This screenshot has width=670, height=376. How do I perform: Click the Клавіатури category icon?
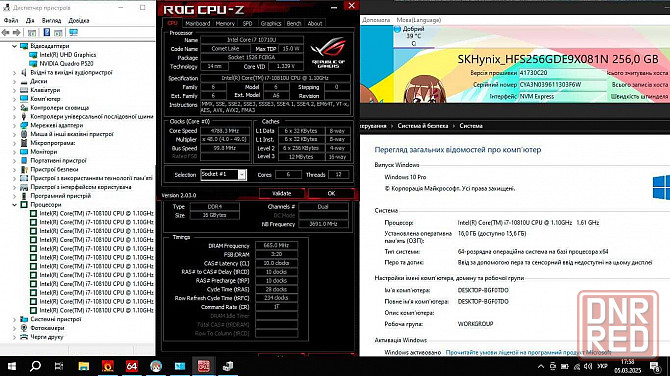[x=24, y=90]
